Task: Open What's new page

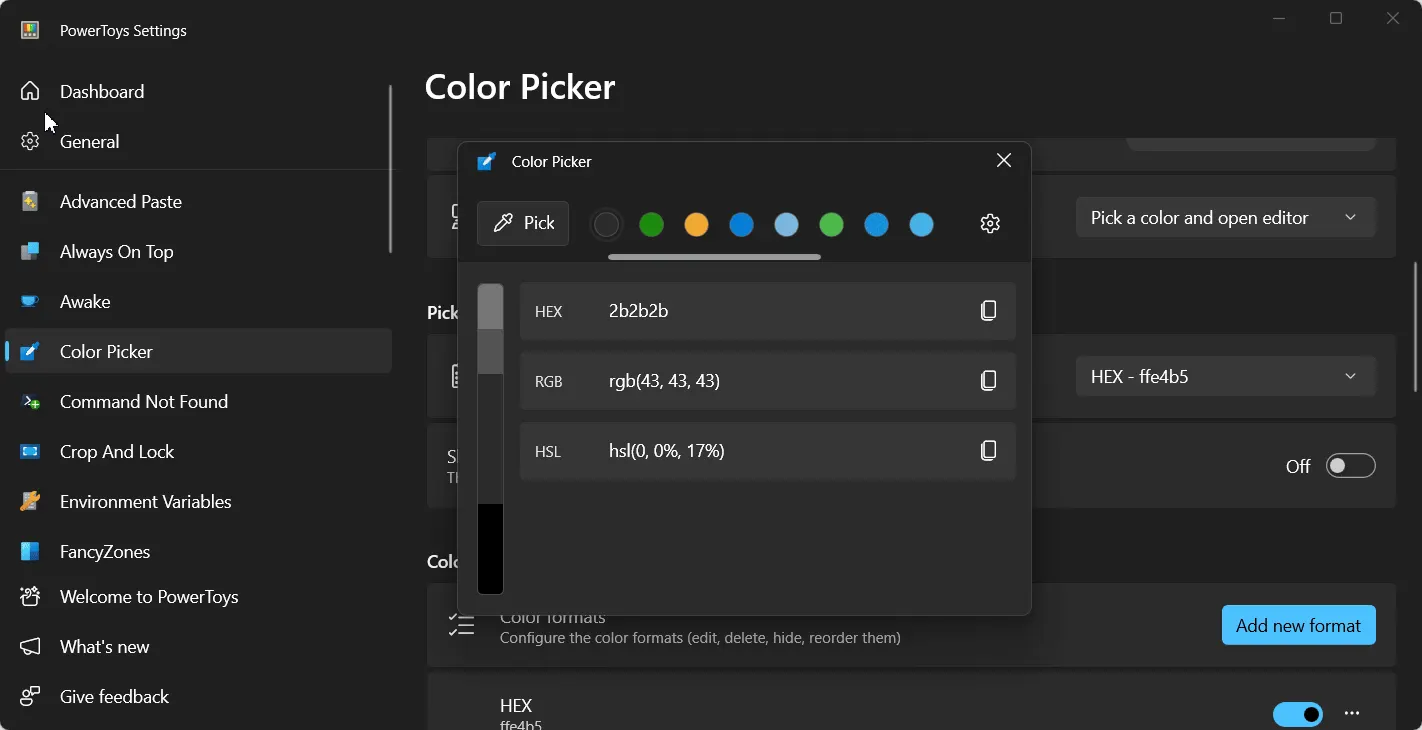Action: [198, 647]
